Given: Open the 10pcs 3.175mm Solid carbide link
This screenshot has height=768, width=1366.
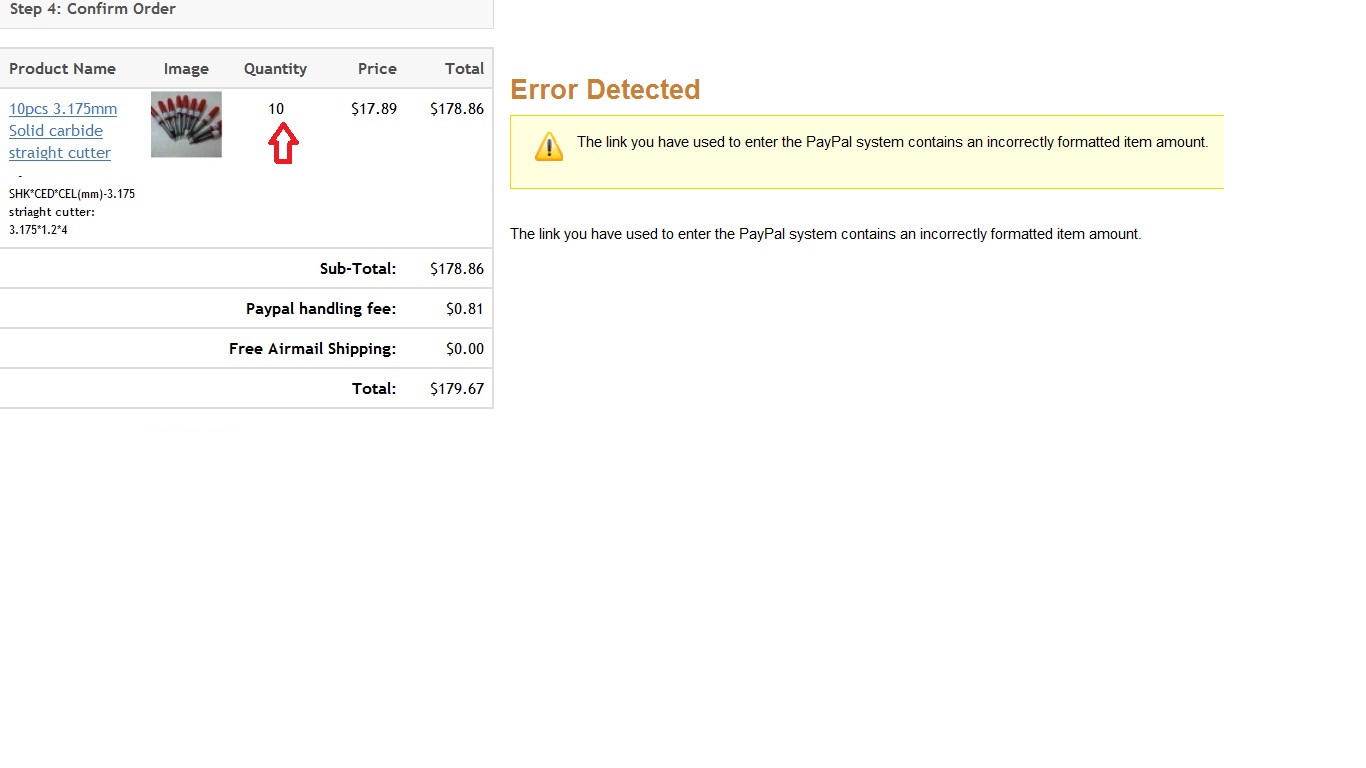Looking at the screenshot, I should click(x=63, y=131).
